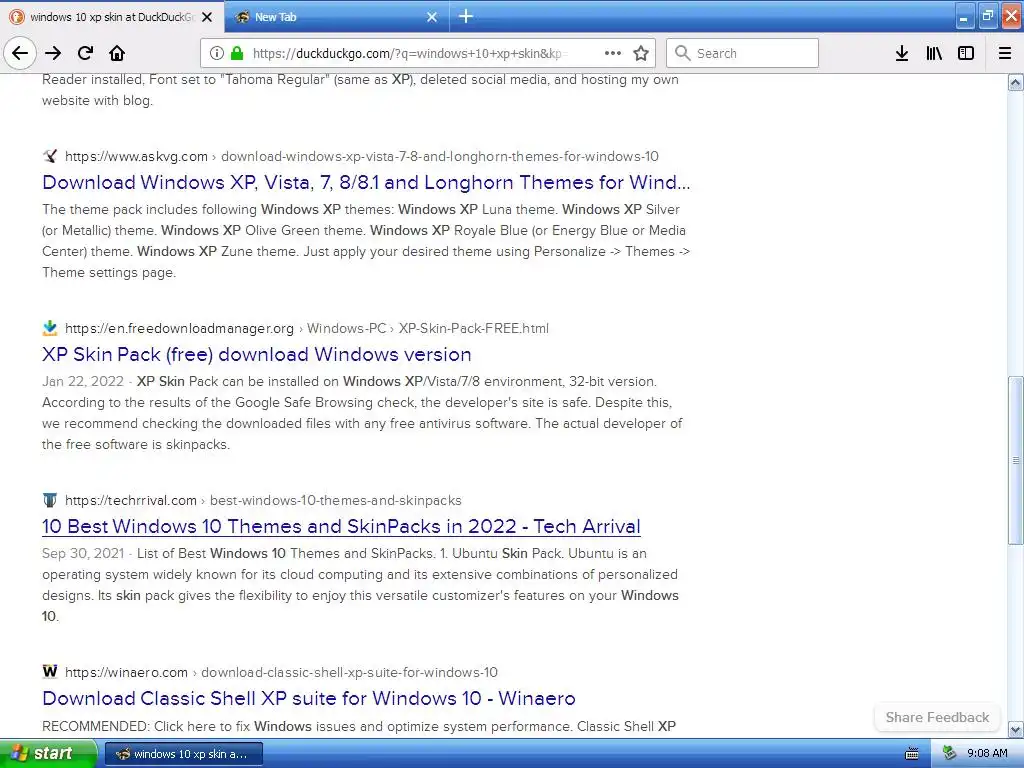Click the winaero W favicon
The width and height of the screenshot is (1024, 768).
50,671
